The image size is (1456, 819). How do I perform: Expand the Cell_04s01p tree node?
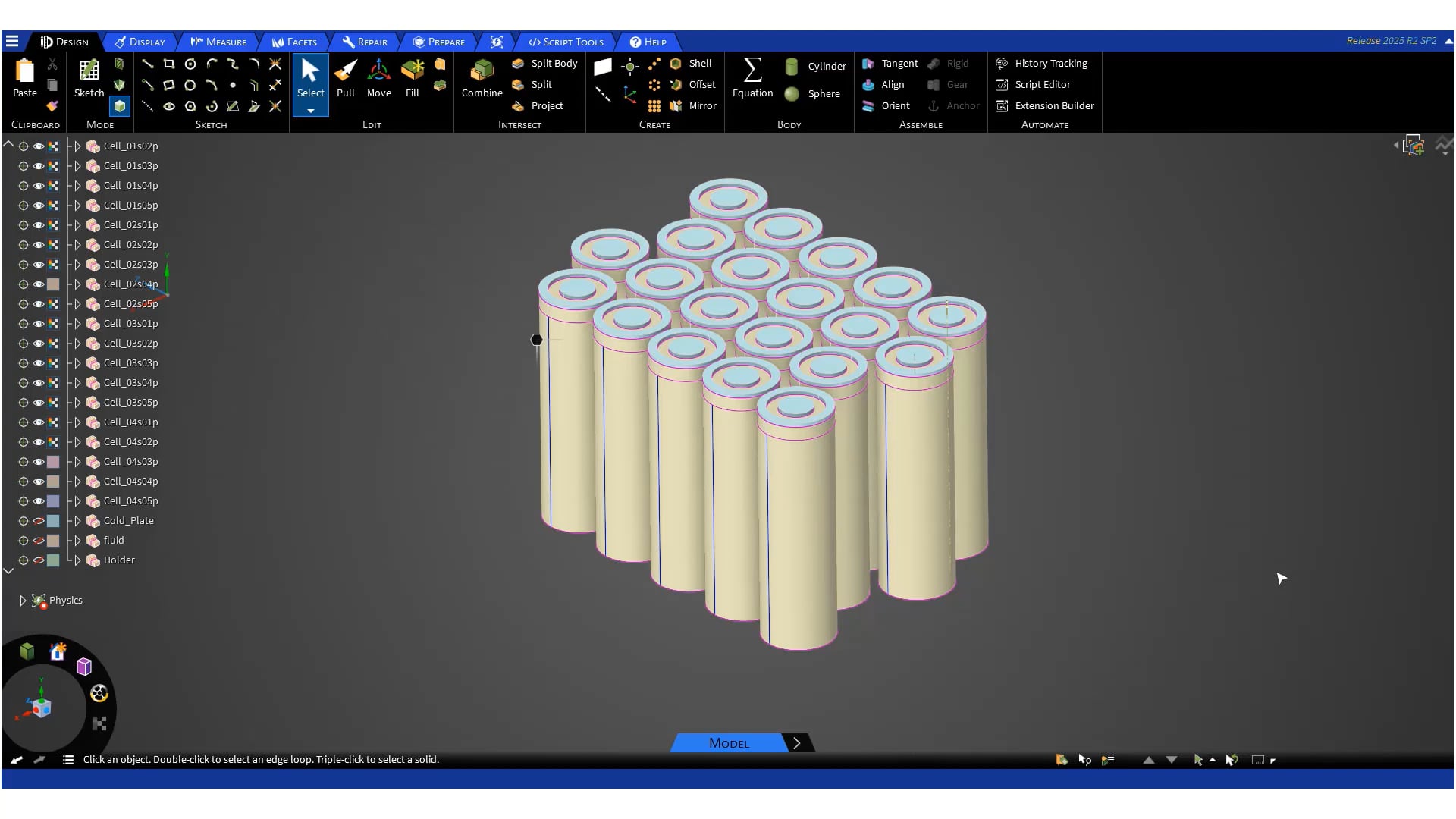(x=77, y=422)
